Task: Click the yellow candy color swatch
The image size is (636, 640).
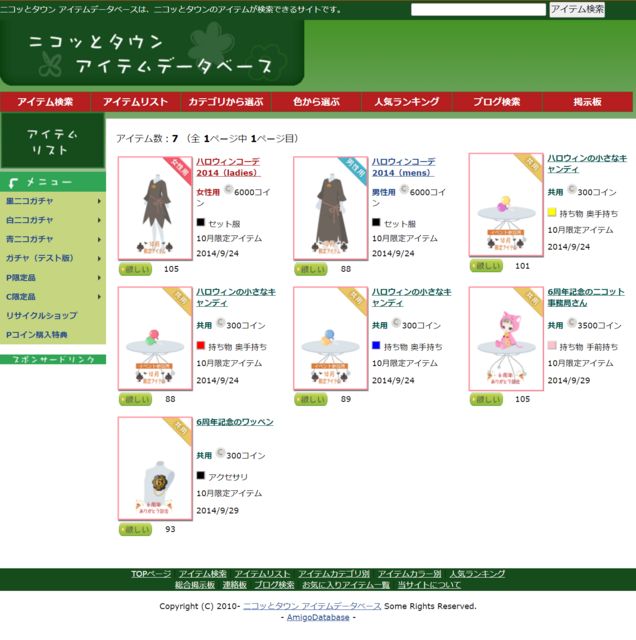Action: [x=552, y=212]
